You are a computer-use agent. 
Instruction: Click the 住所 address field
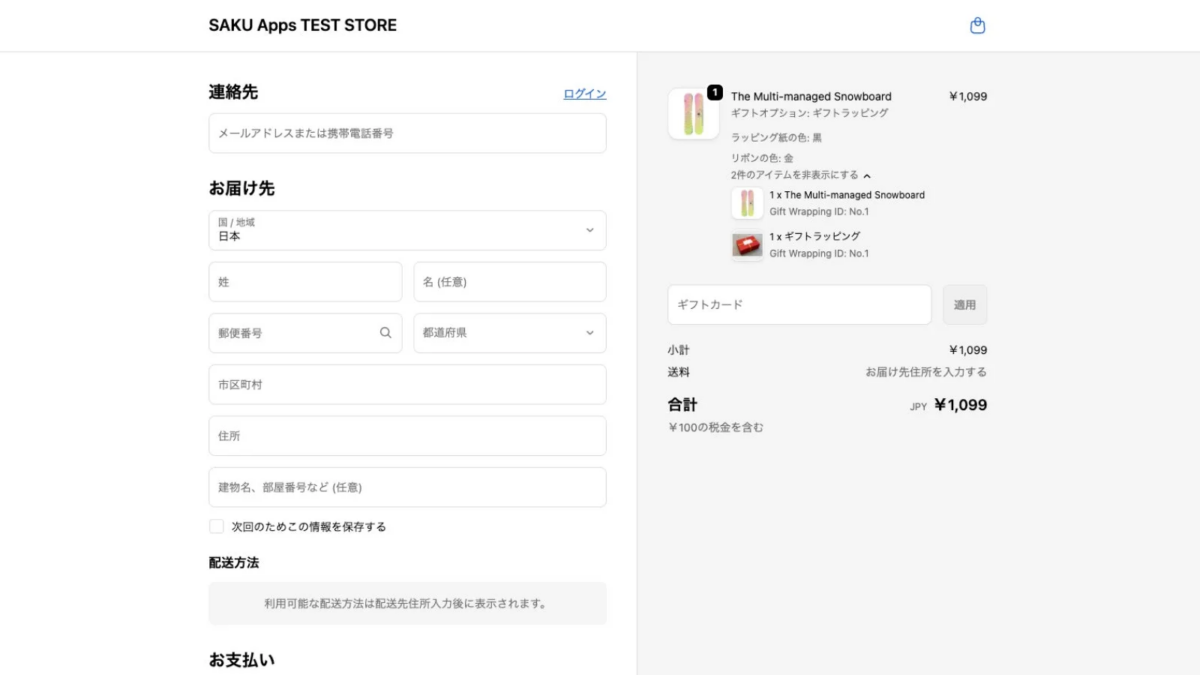[407, 435]
